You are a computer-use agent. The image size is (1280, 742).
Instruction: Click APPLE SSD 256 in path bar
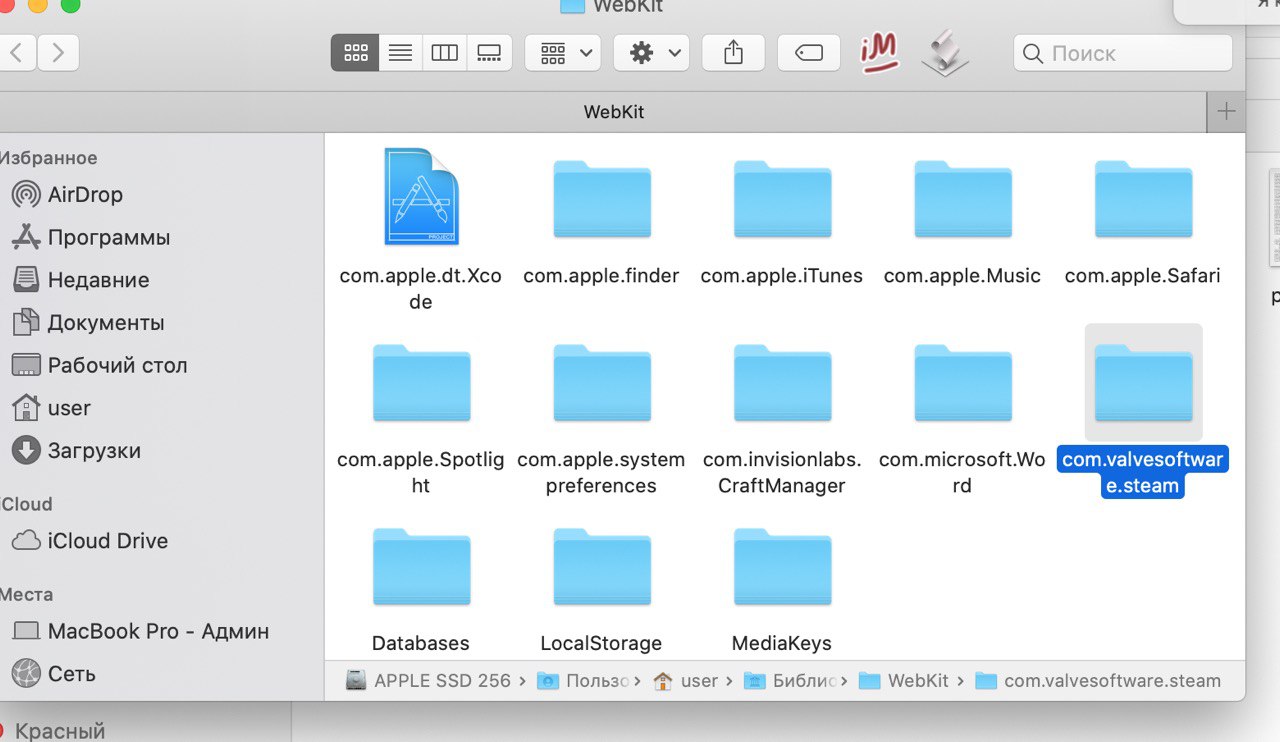(429, 681)
